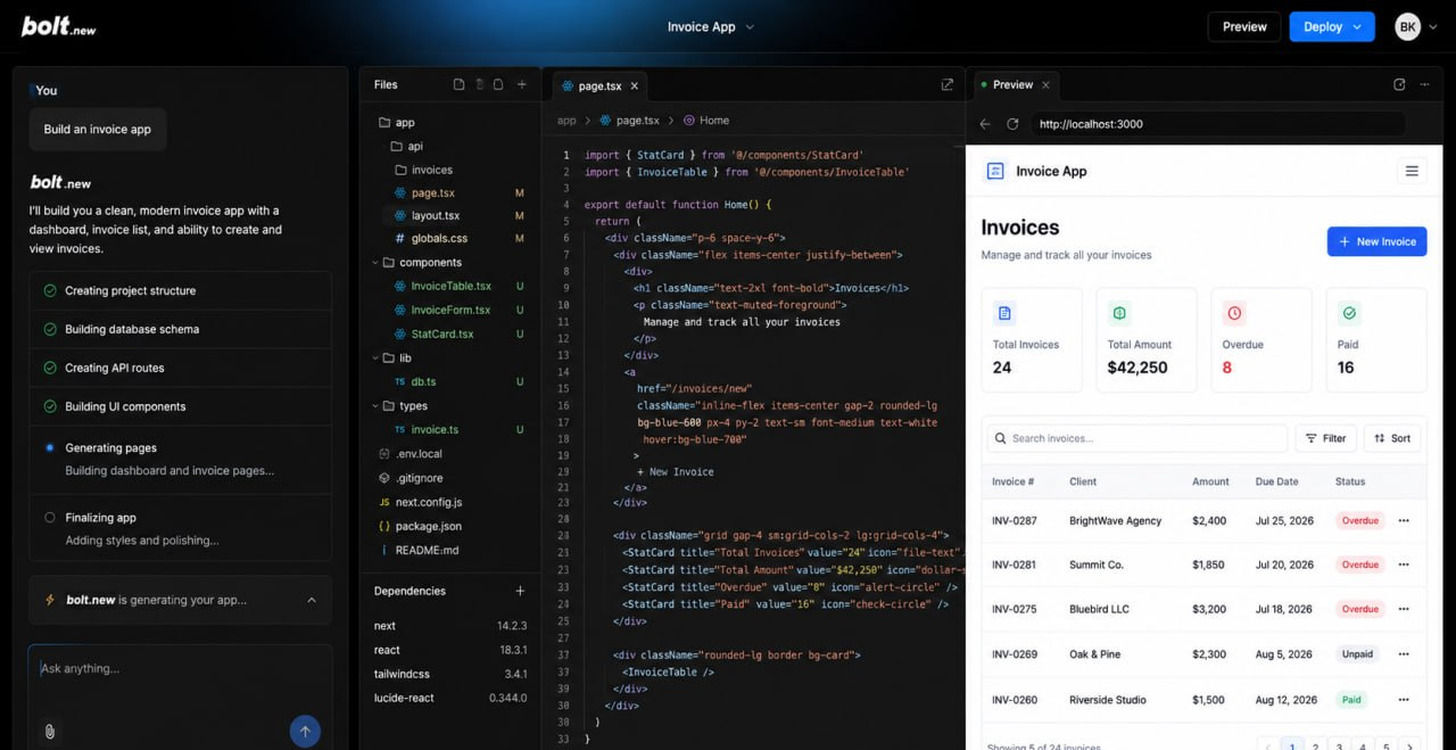
Task: Open the hamburger menu in Invoice App
Action: click(x=1412, y=171)
